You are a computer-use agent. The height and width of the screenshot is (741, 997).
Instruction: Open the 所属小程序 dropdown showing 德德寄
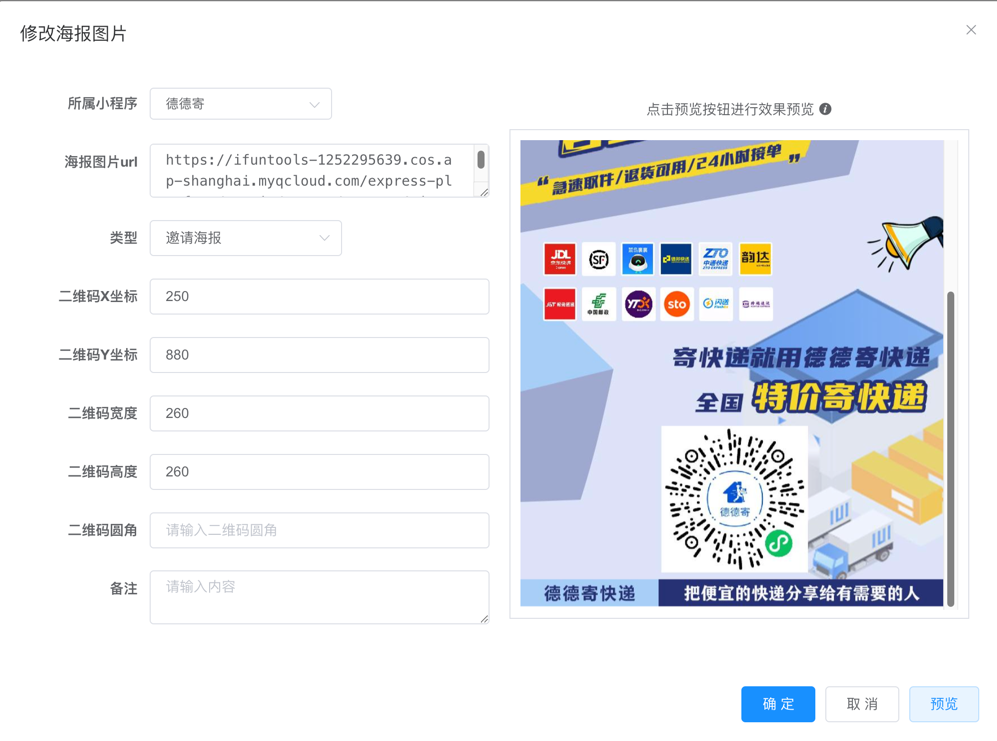pyautogui.click(x=241, y=104)
